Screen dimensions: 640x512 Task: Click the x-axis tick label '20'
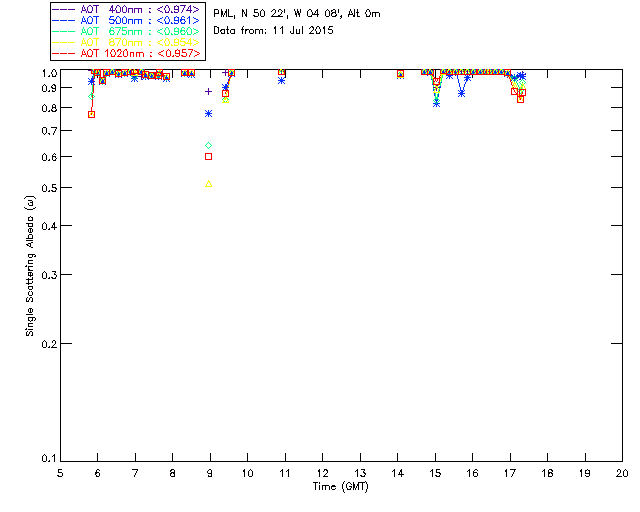(622, 473)
